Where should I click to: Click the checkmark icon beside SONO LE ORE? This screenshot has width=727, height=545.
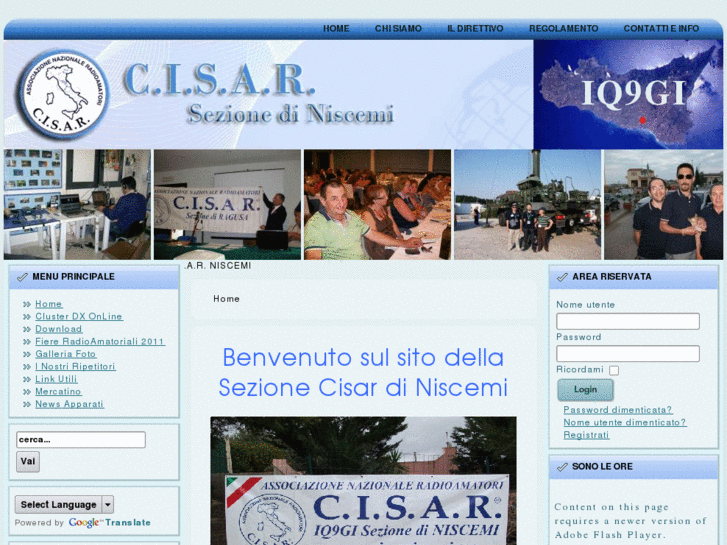point(562,467)
